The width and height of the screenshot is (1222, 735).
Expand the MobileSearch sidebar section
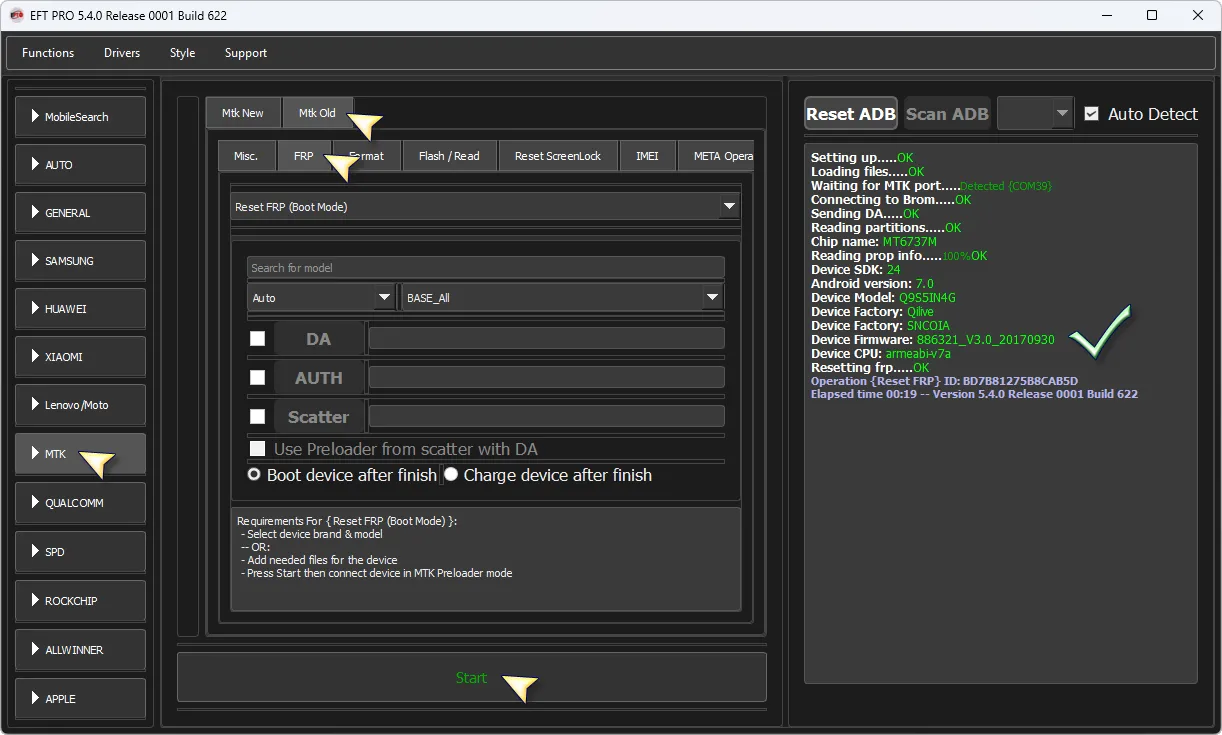pyautogui.click(x=81, y=117)
